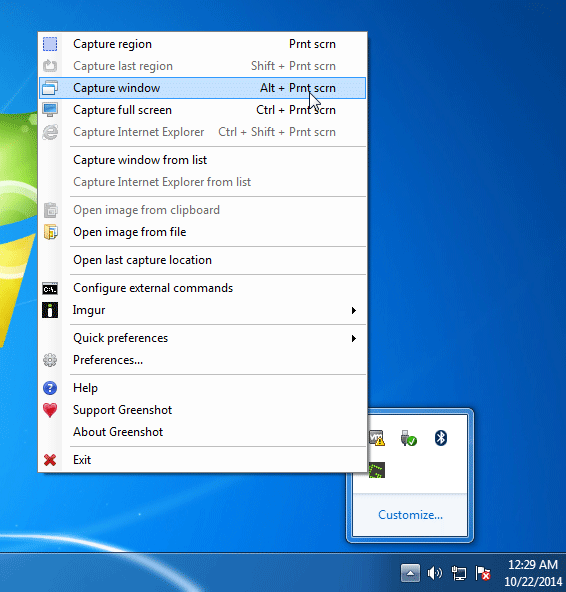
Task: Expand the Quick preferences submenu arrow
Action: (x=354, y=338)
